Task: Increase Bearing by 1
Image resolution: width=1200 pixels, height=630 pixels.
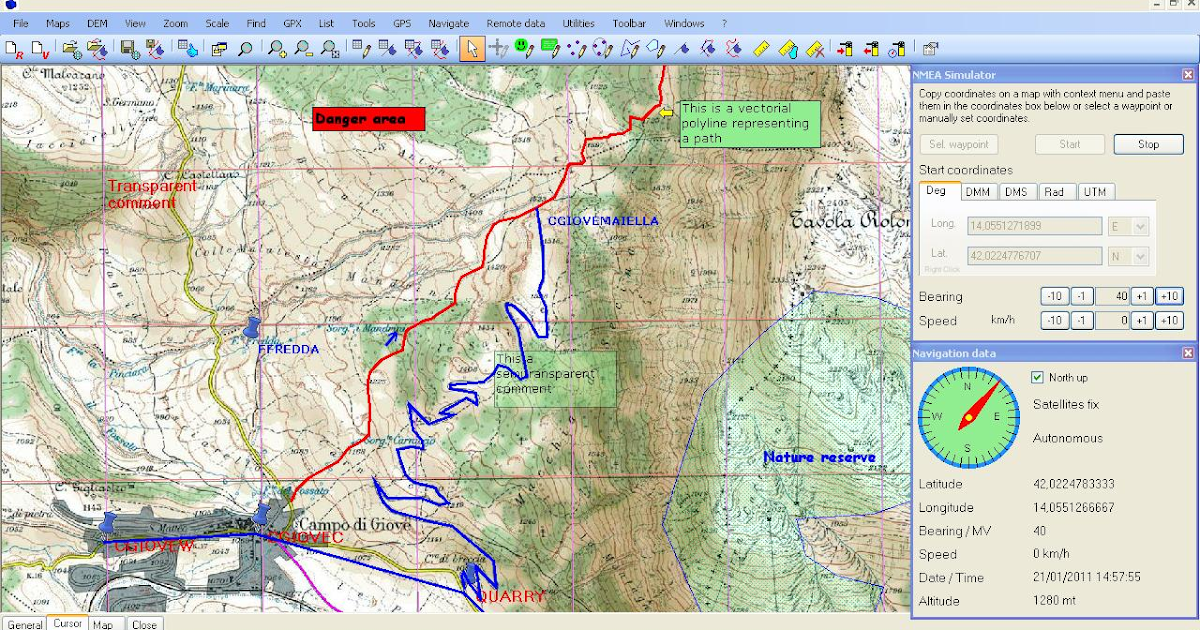Action: (1143, 296)
